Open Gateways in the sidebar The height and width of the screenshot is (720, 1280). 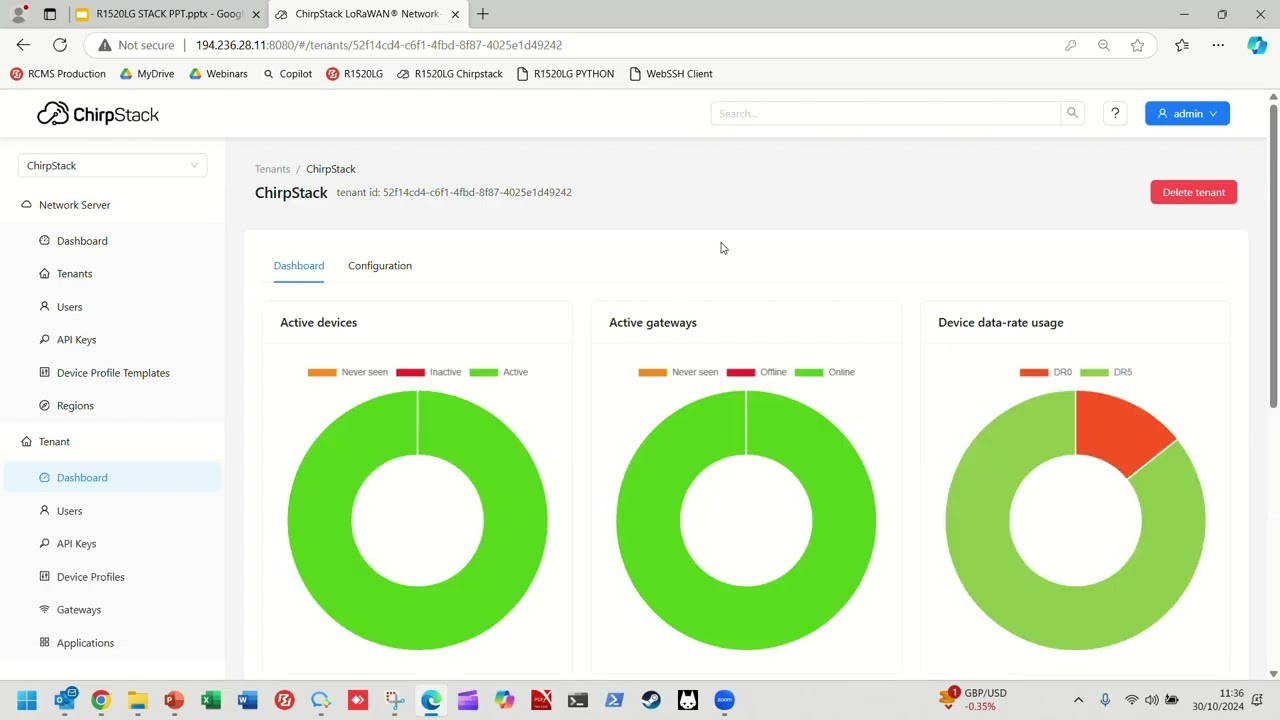tap(78, 610)
